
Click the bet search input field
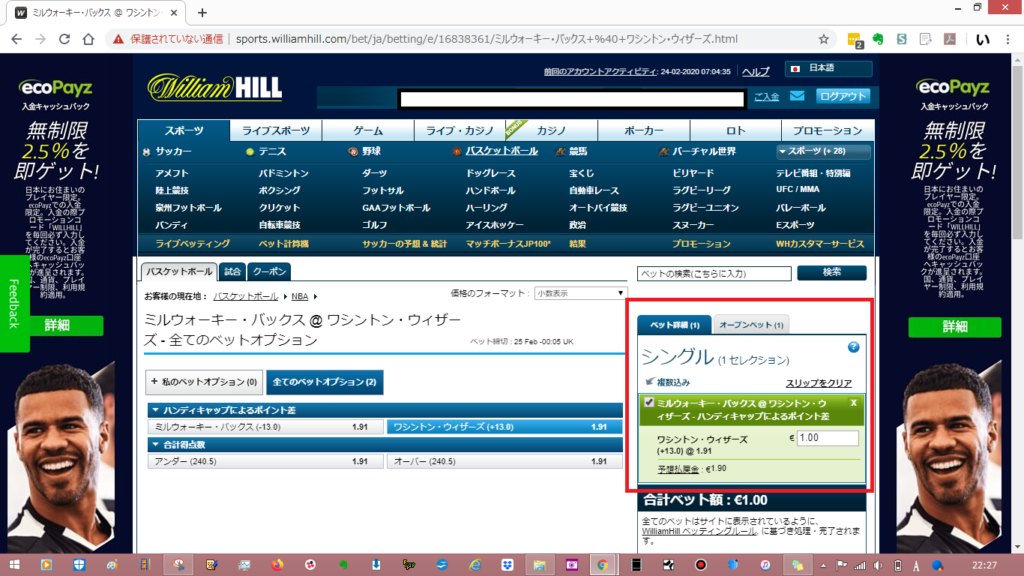click(714, 274)
